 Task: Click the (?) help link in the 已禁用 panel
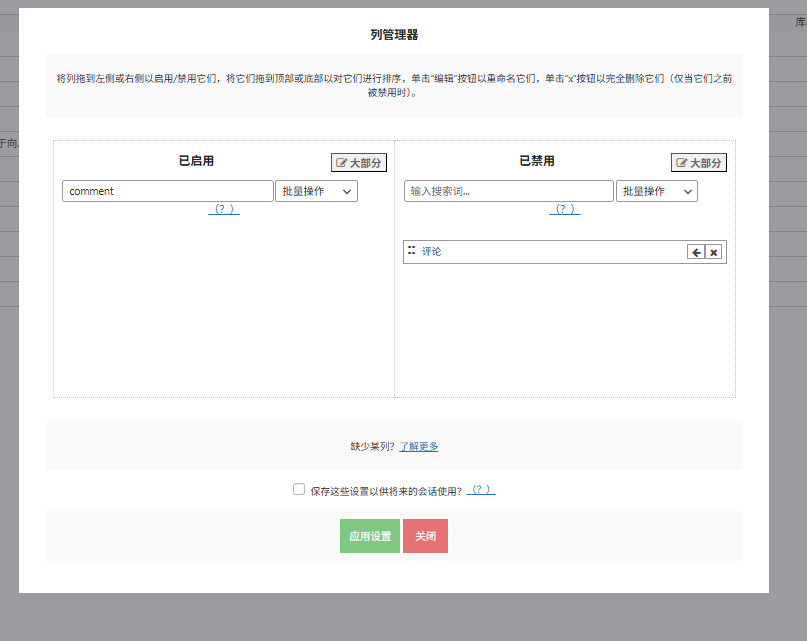(x=564, y=209)
